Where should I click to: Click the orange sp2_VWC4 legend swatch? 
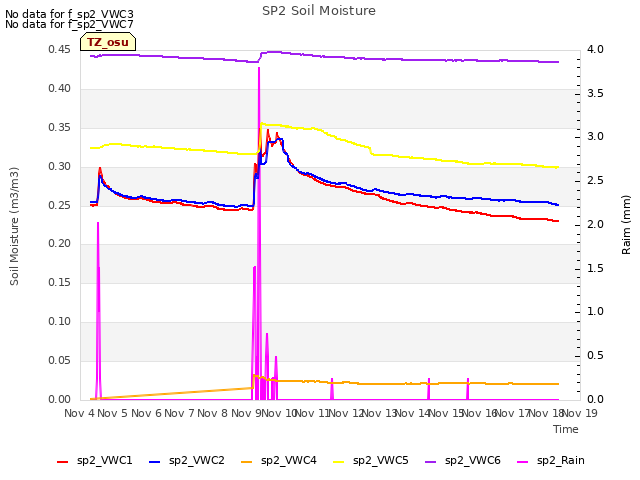click(x=247, y=462)
